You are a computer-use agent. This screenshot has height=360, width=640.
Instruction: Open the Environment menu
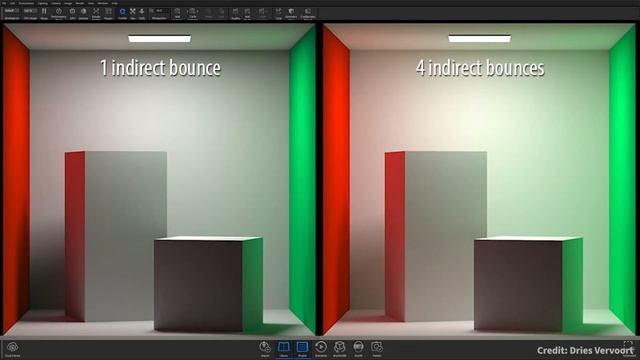click(27, 3)
